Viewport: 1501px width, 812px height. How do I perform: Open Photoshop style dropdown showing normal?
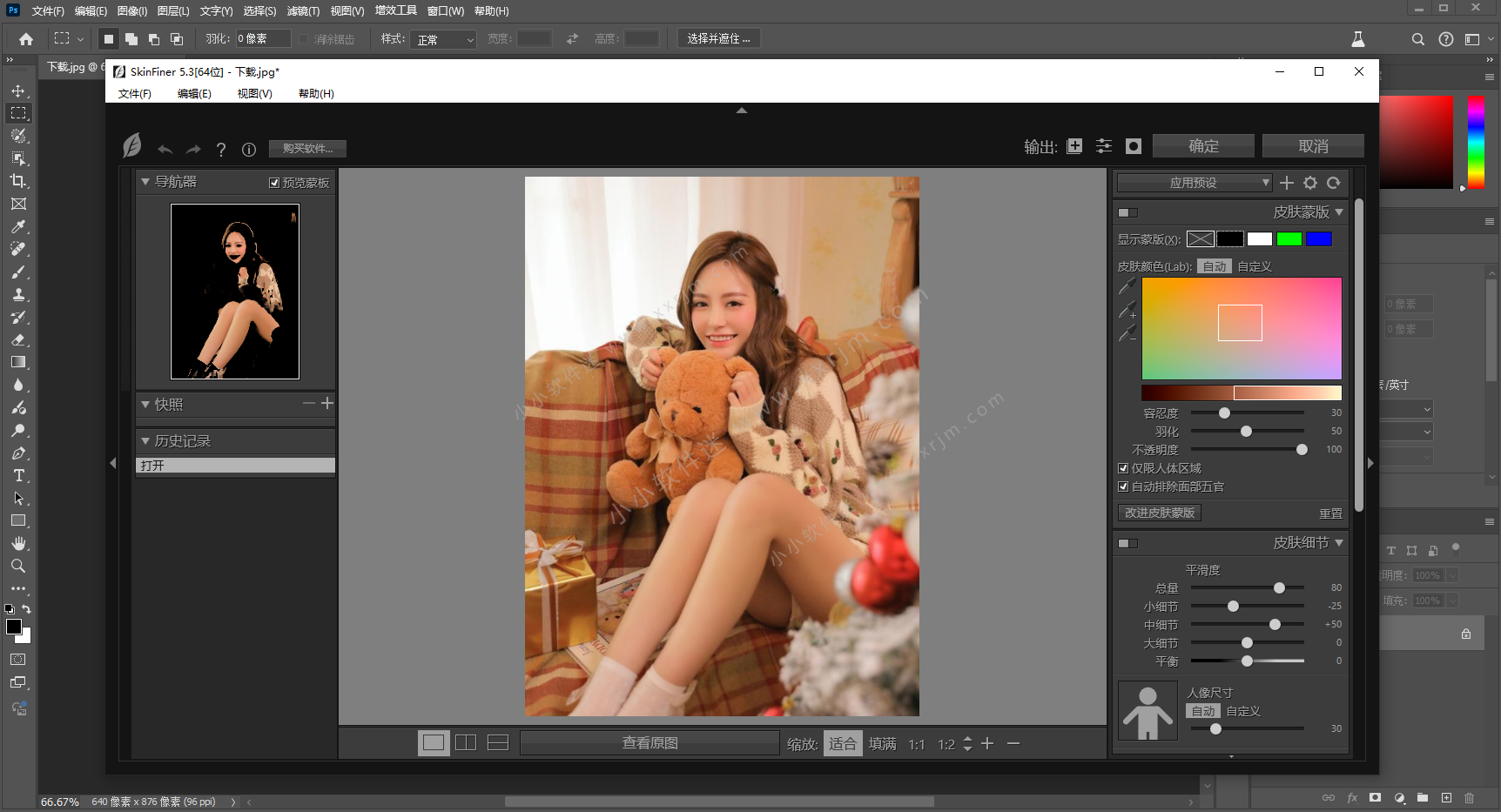point(444,39)
